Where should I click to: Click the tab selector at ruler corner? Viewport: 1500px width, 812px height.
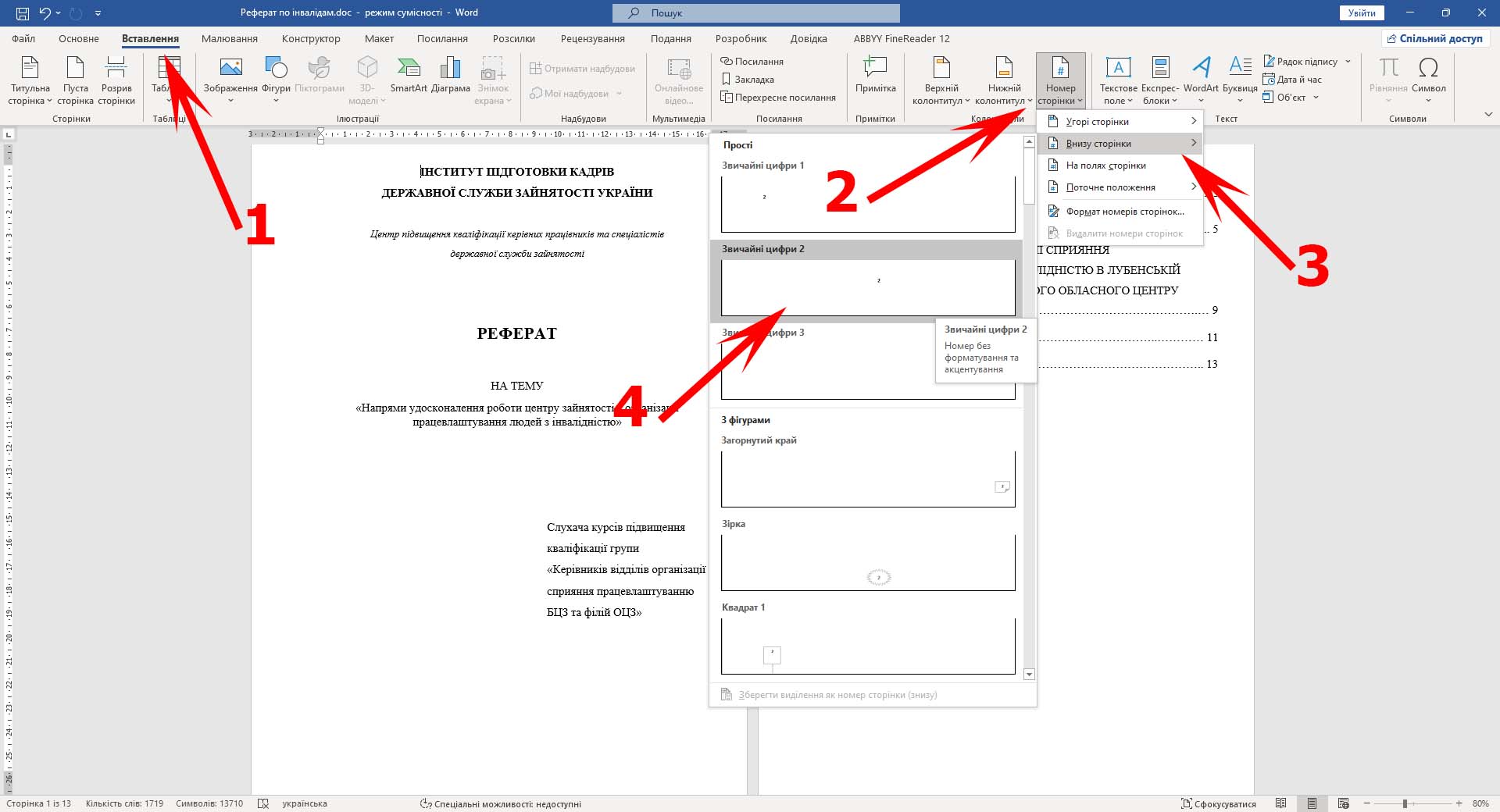[x=9, y=134]
